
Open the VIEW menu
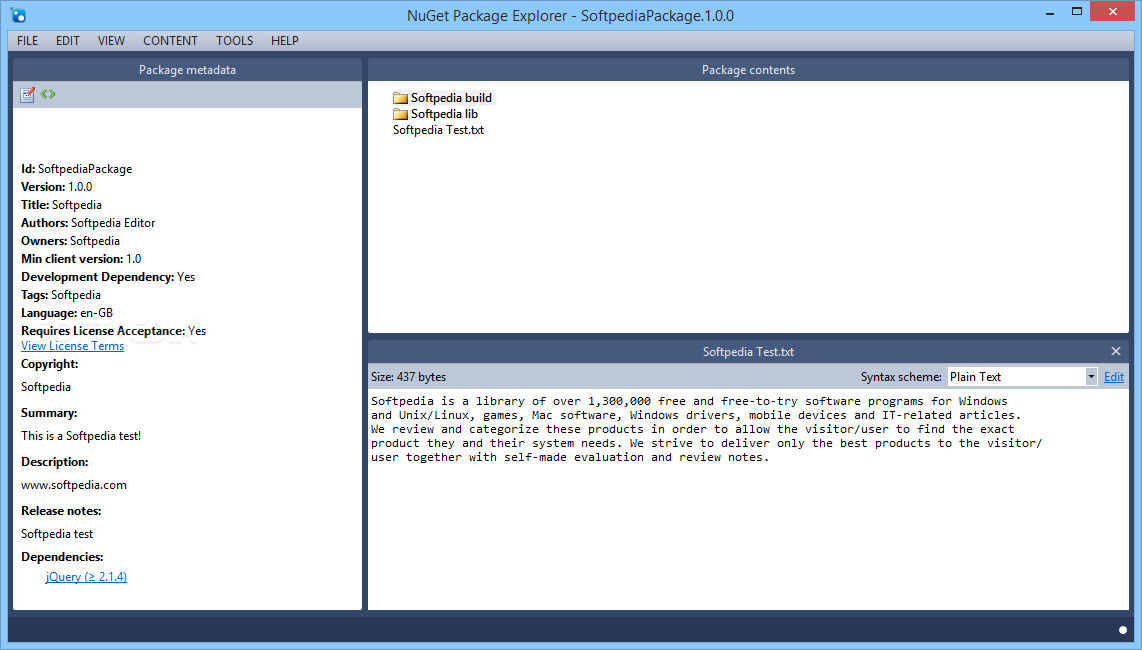point(111,41)
